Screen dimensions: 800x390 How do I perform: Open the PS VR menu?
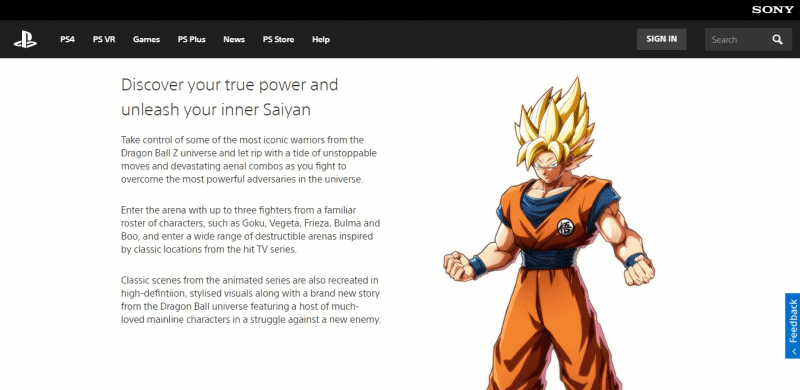104,39
